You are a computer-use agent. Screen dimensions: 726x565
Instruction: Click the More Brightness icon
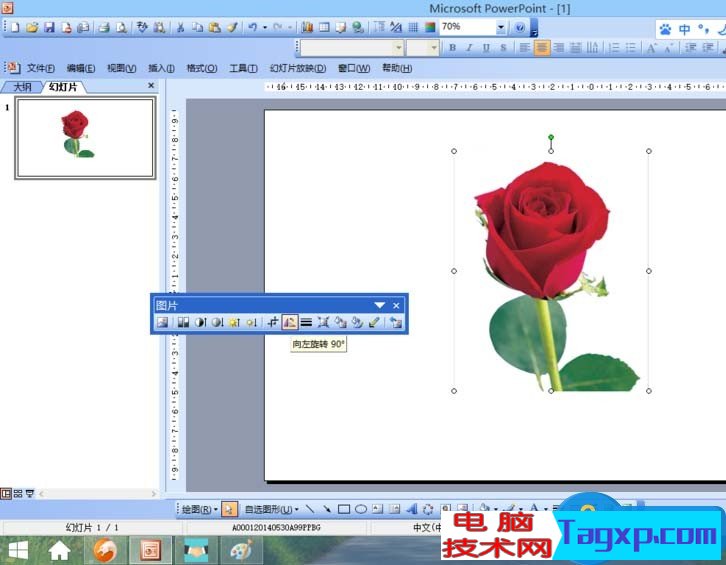234,323
